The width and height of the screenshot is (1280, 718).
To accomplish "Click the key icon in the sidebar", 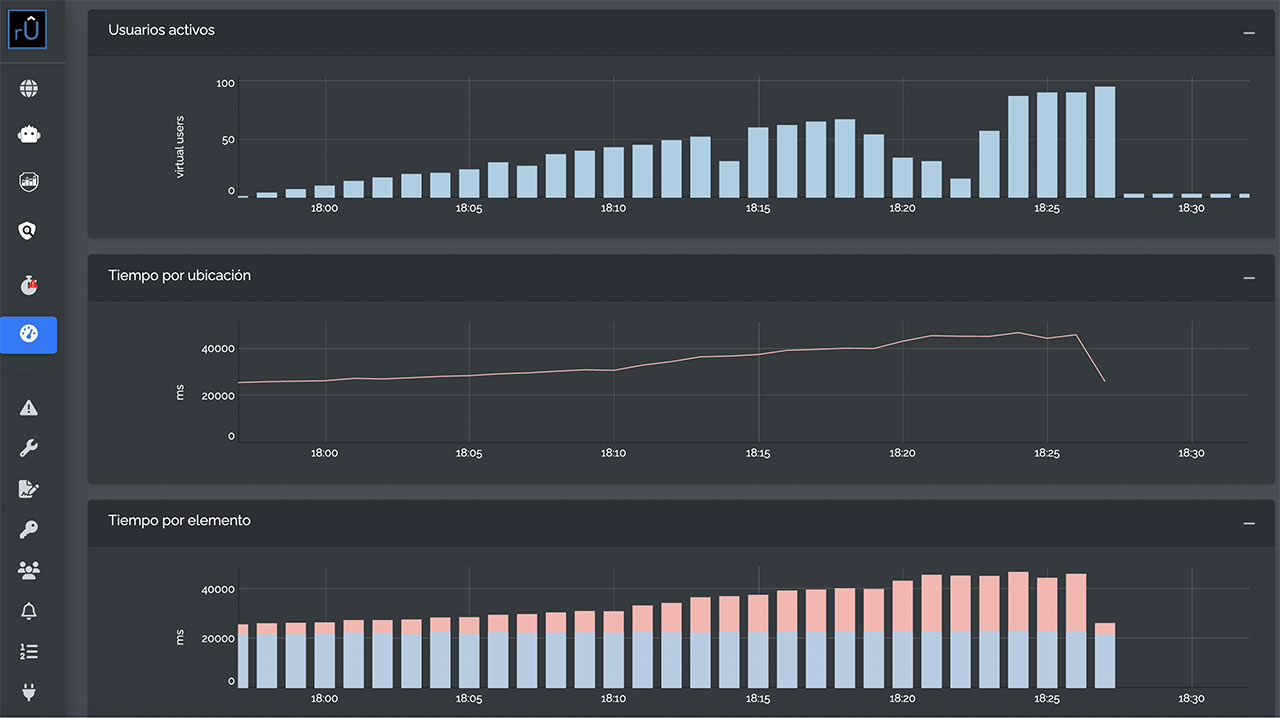I will [29, 530].
